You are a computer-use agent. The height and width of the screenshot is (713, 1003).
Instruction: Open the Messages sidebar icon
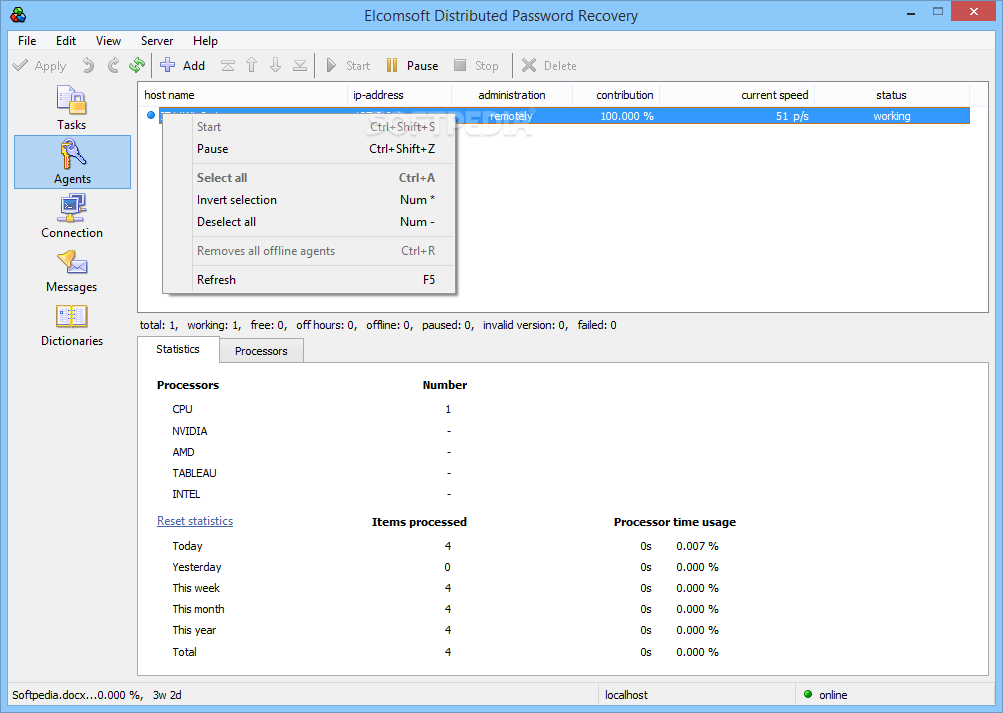tap(72, 271)
